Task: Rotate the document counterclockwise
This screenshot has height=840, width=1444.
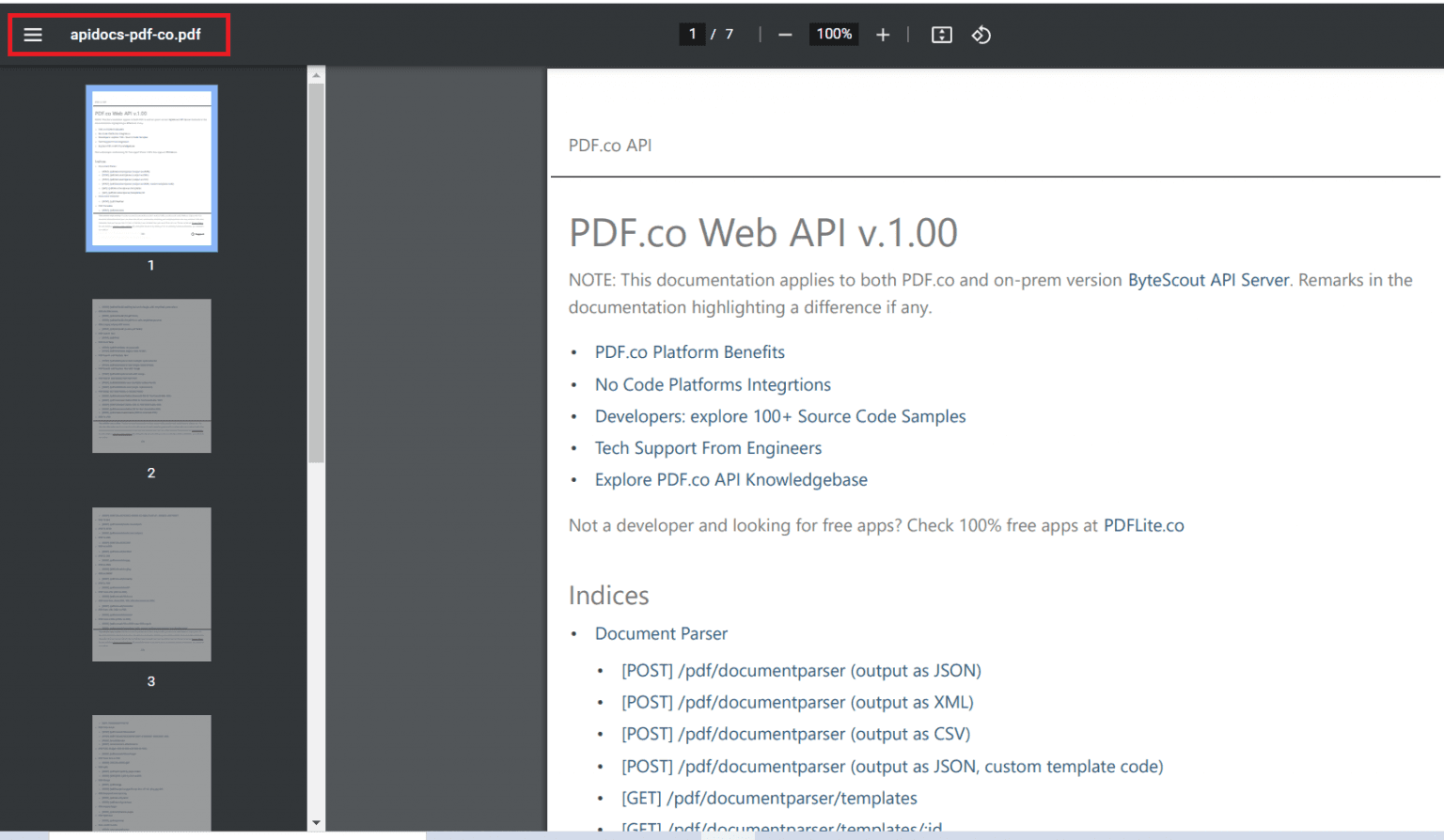Action: pyautogui.click(x=981, y=34)
